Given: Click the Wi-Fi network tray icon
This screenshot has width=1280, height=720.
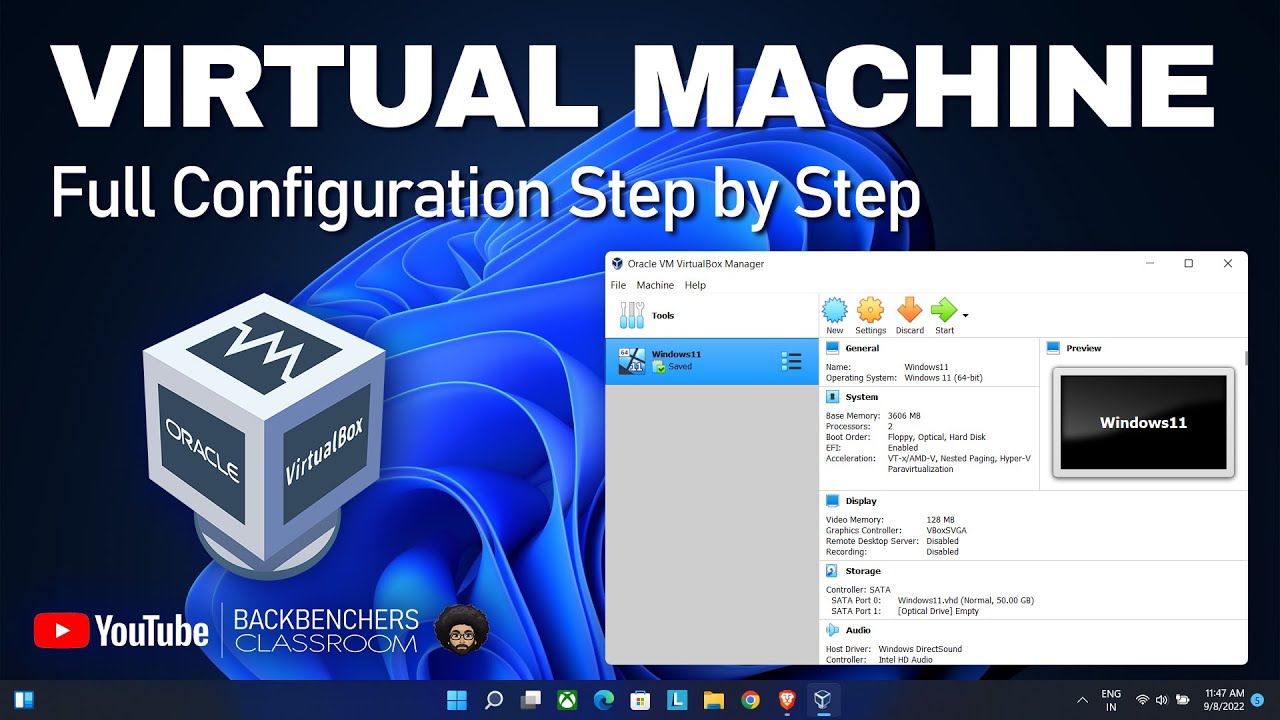Looking at the screenshot, I should click(x=1142, y=700).
